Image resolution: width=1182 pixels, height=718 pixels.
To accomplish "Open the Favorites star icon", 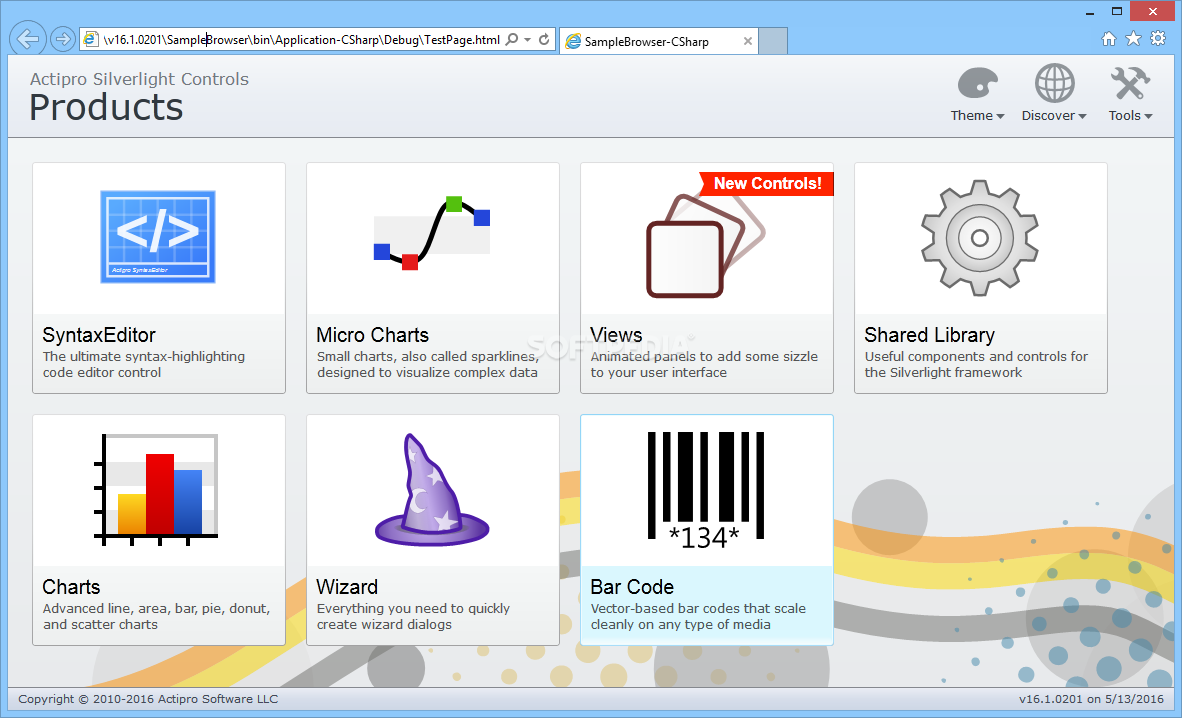I will click(x=1133, y=38).
